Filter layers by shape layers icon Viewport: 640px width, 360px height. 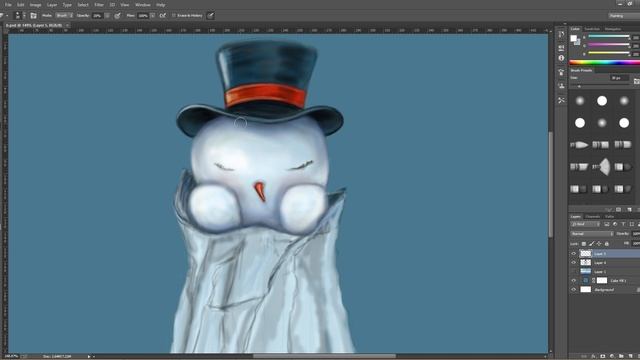[x=631, y=224]
